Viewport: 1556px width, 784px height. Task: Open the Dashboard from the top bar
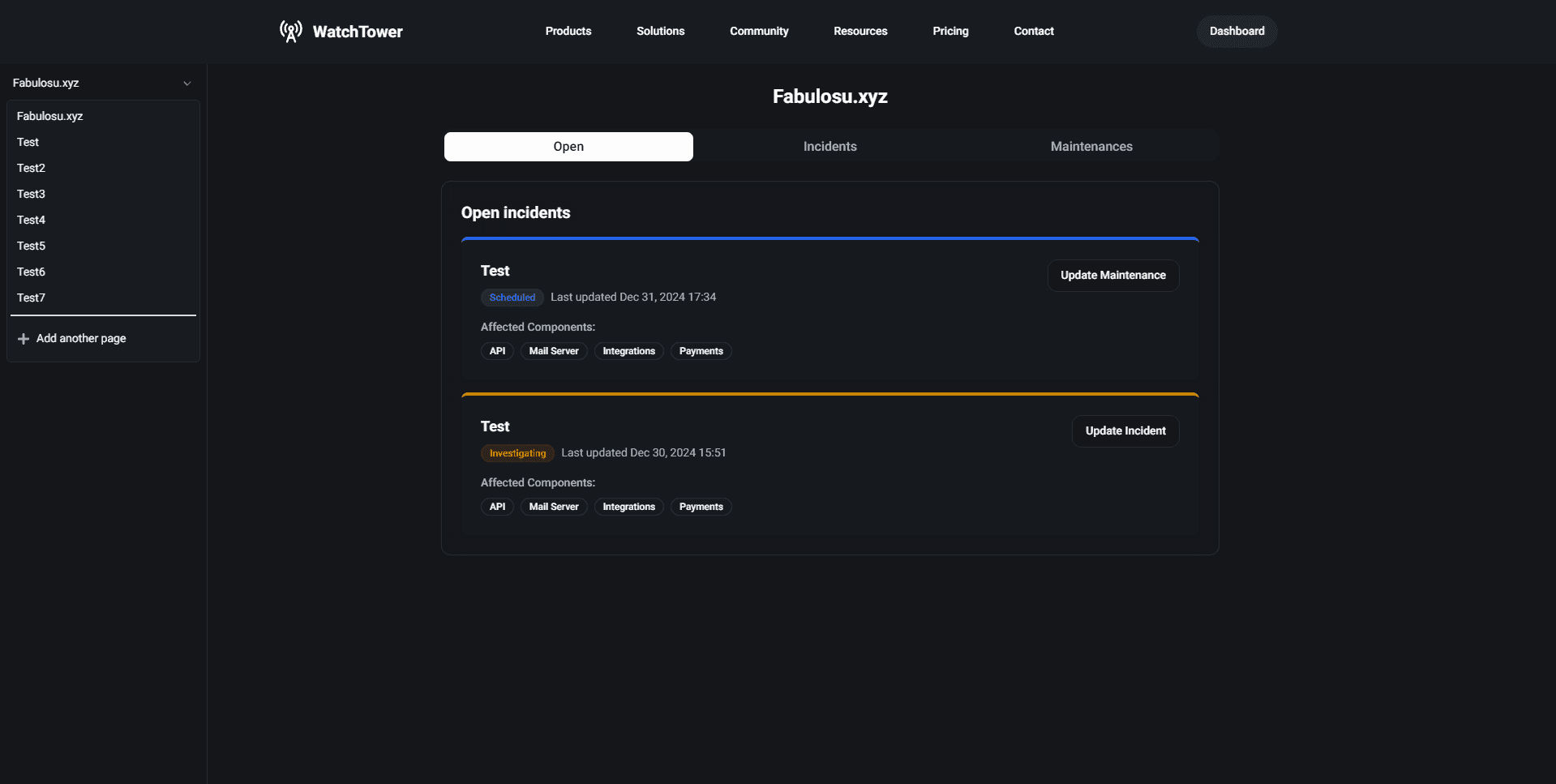[1236, 31]
